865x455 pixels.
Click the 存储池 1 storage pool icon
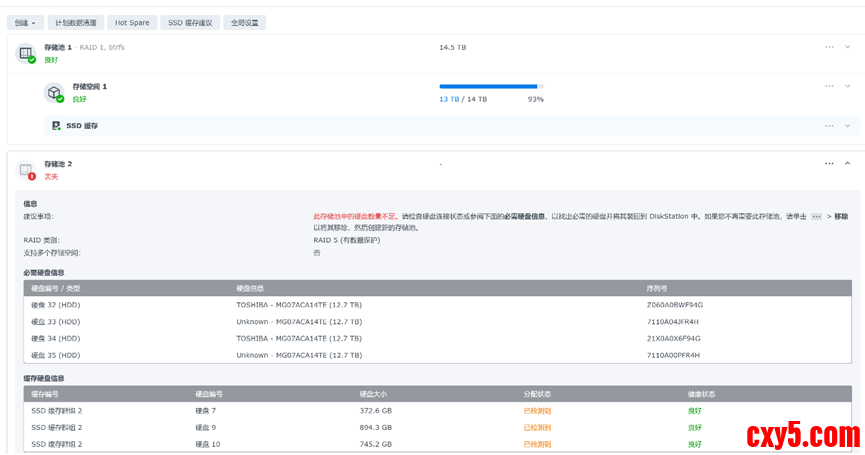click(26, 53)
